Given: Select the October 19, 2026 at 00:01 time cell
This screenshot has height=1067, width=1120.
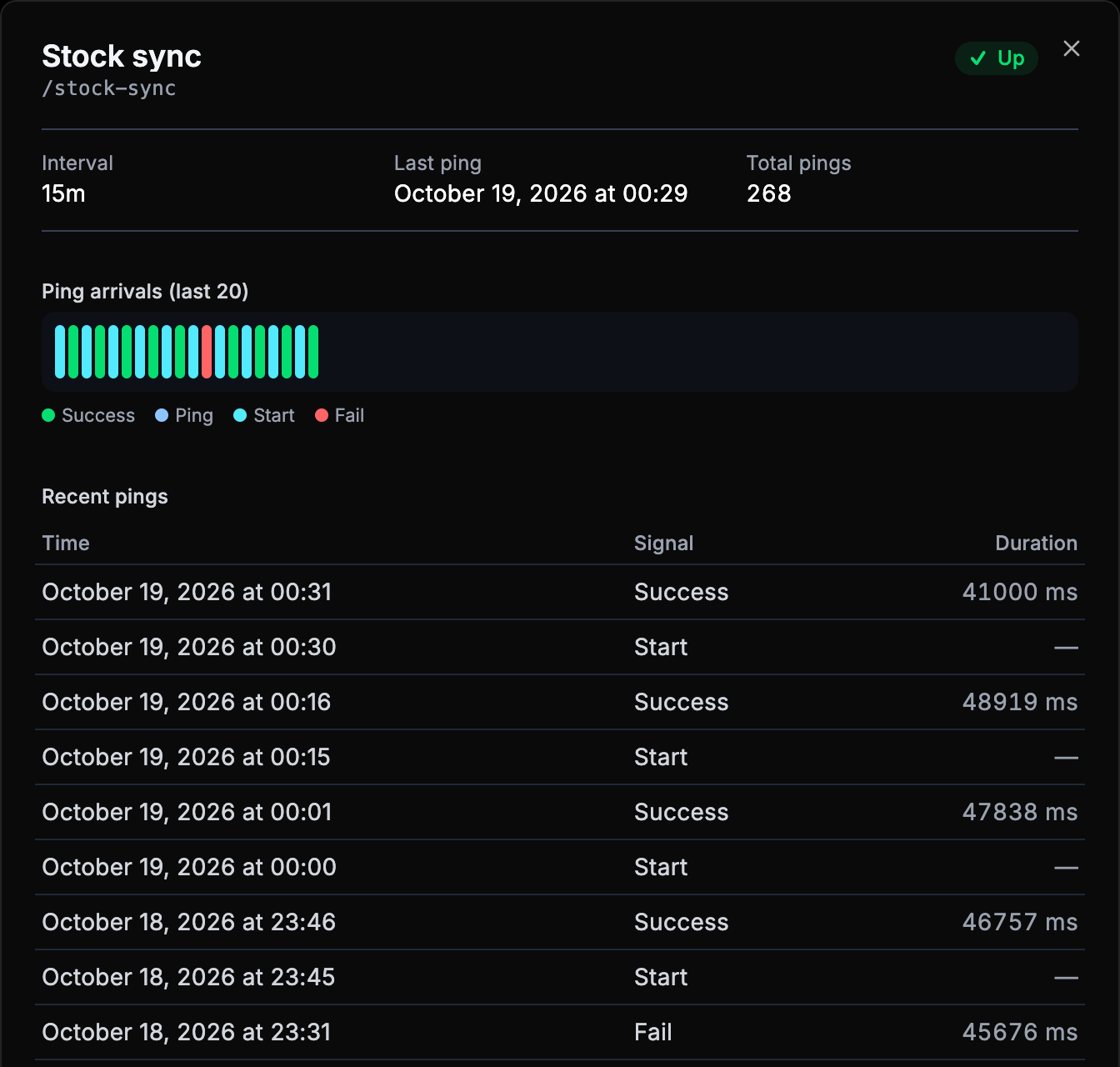Looking at the screenshot, I should click(x=187, y=812).
